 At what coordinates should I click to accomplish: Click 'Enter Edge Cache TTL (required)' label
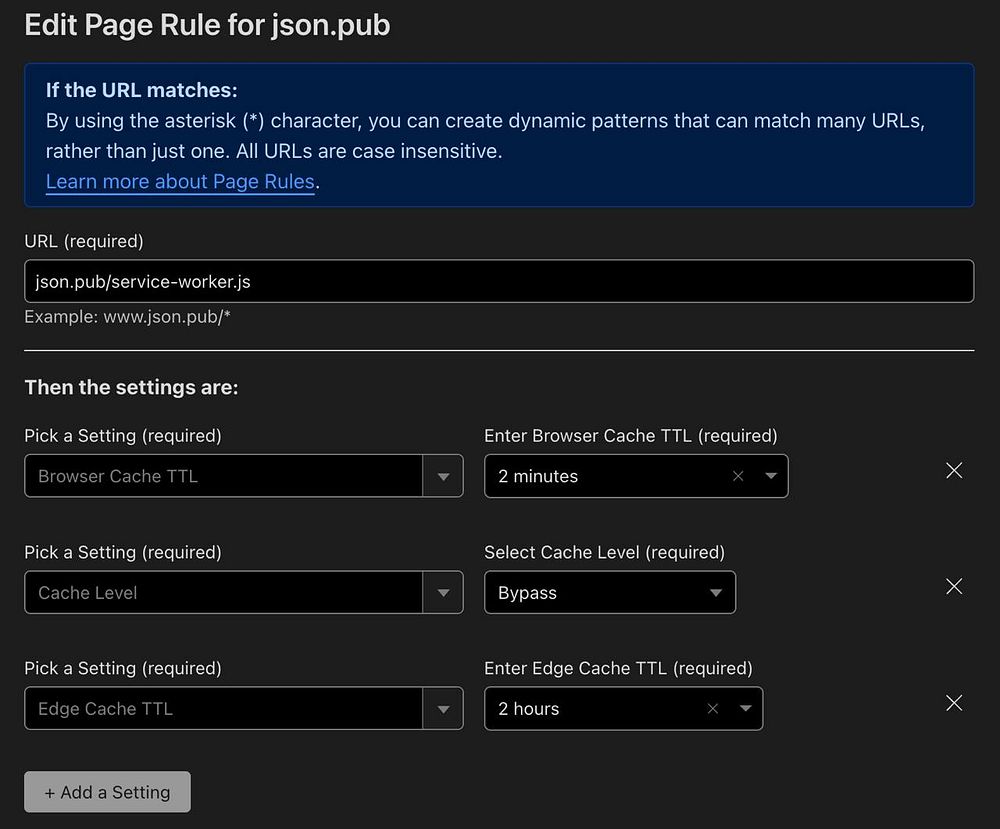coord(619,668)
